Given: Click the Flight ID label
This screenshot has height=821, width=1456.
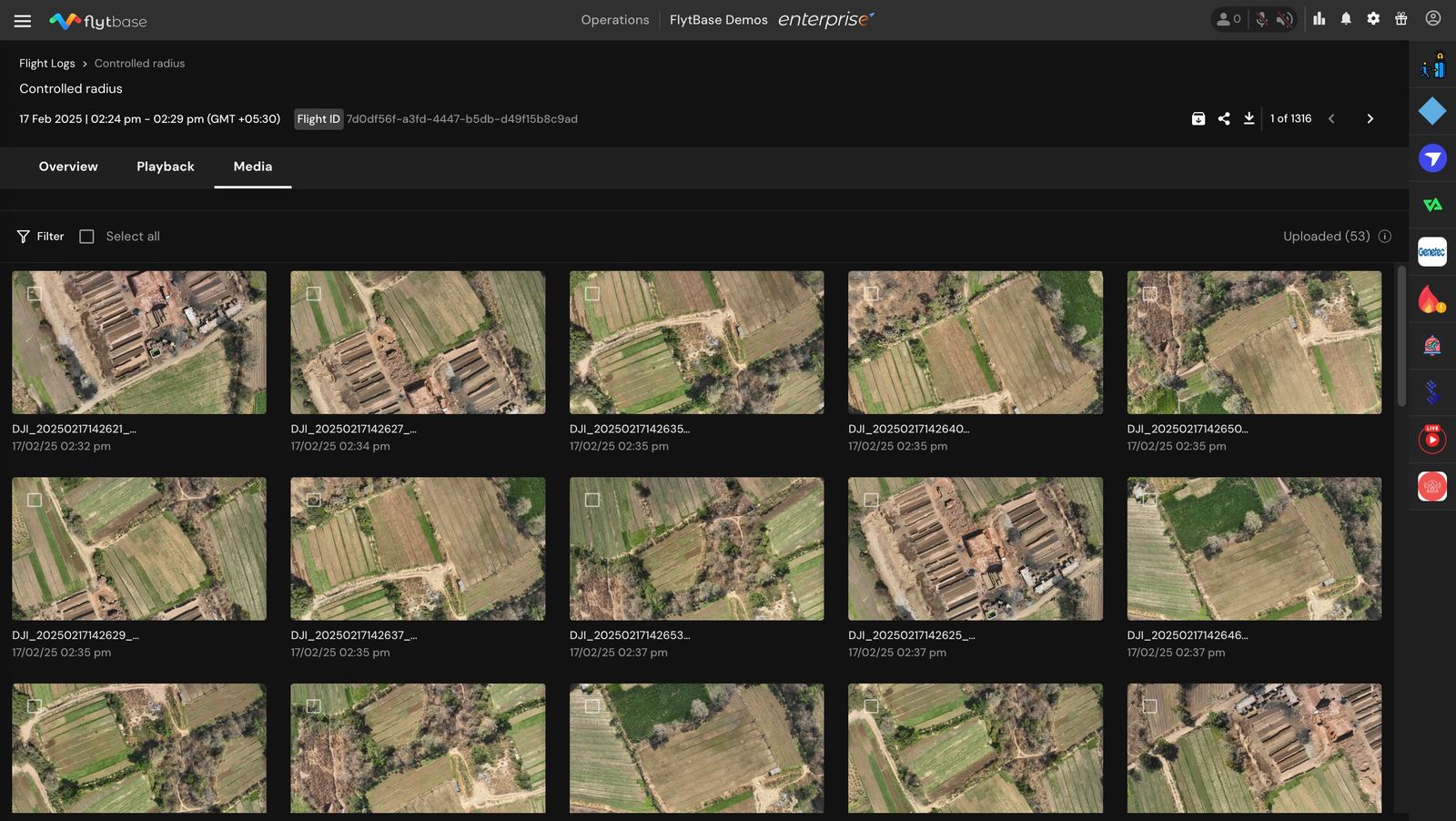Looking at the screenshot, I should point(318,119).
